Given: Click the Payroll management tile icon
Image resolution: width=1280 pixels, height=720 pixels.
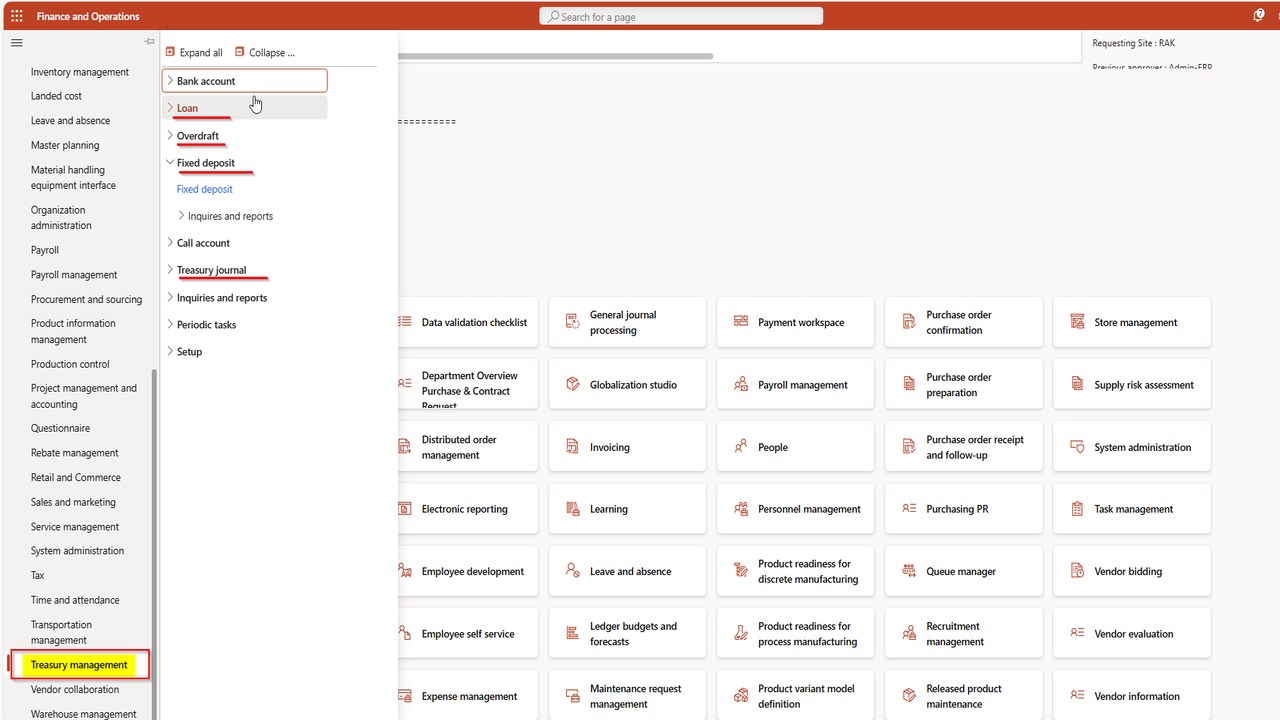Looking at the screenshot, I should (741, 384).
